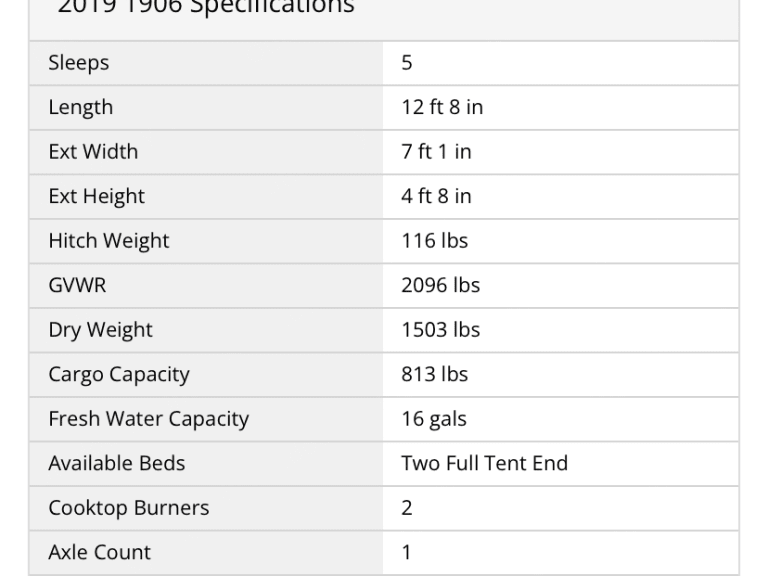Select the 4 ft 8 in value
Screen dimensions: 768x576
tap(436, 196)
